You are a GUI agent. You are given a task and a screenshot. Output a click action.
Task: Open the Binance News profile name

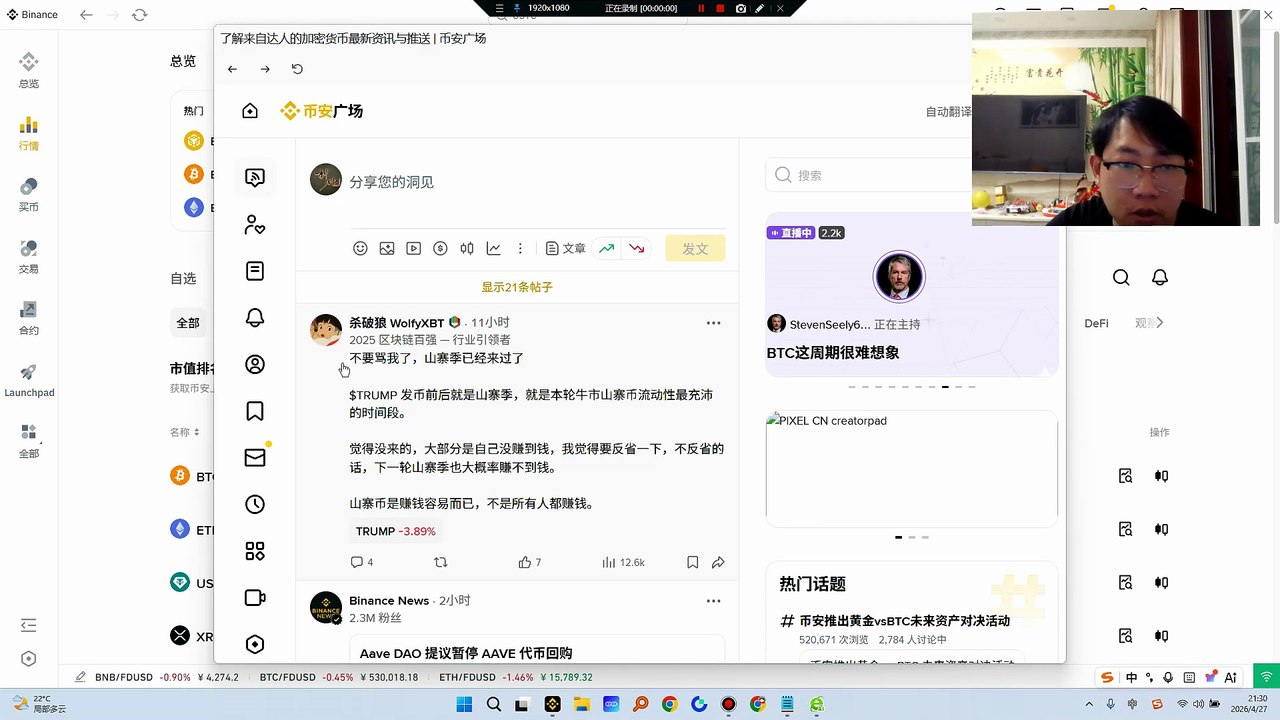coord(389,601)
